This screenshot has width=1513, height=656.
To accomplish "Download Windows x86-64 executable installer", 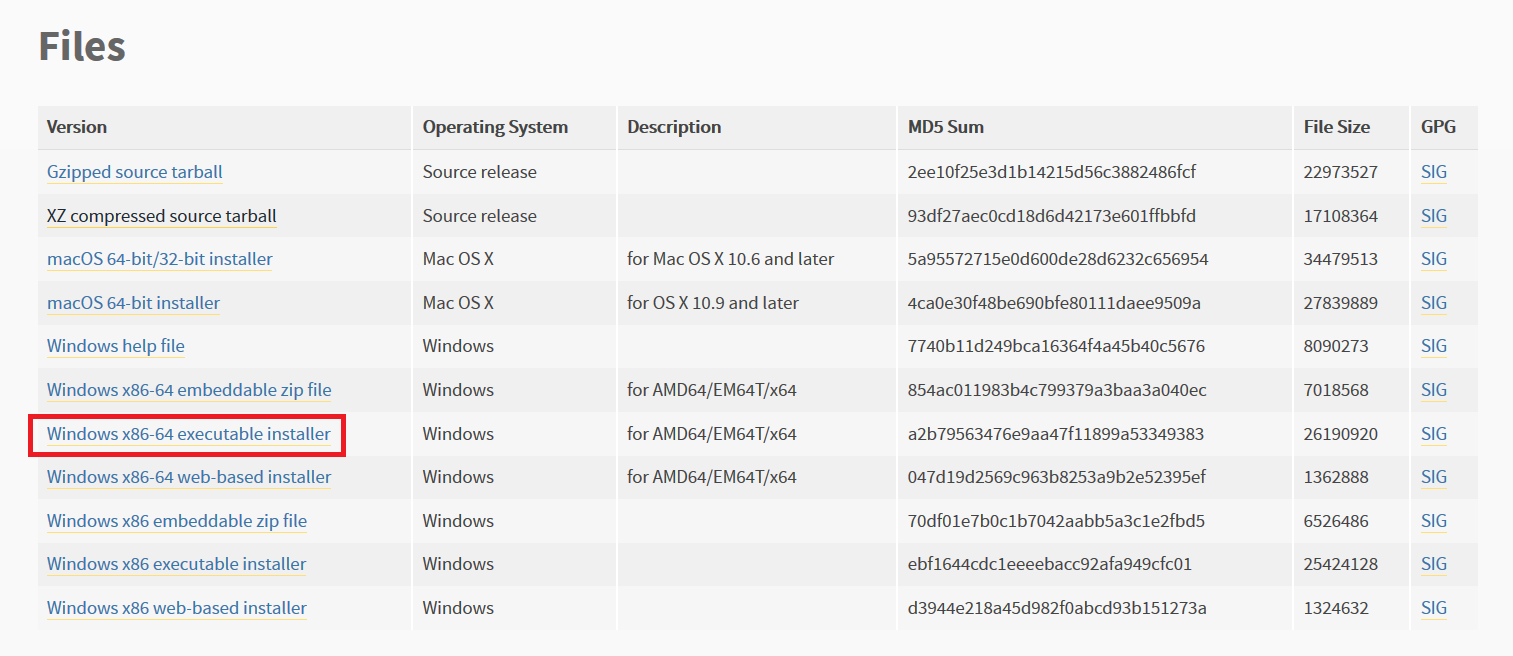I will pos(189,434).
